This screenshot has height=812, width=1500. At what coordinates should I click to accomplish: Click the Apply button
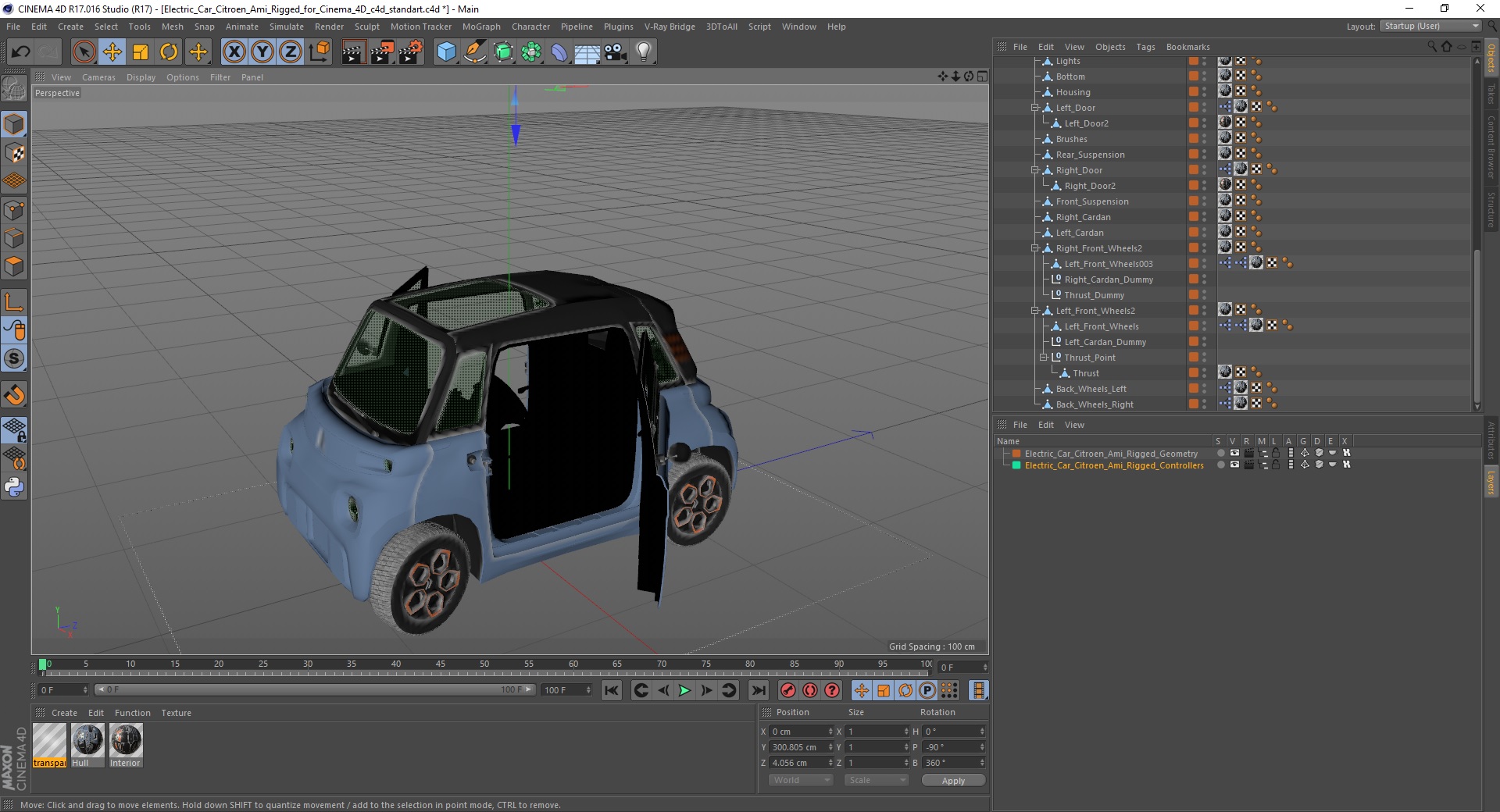point(953,781)
